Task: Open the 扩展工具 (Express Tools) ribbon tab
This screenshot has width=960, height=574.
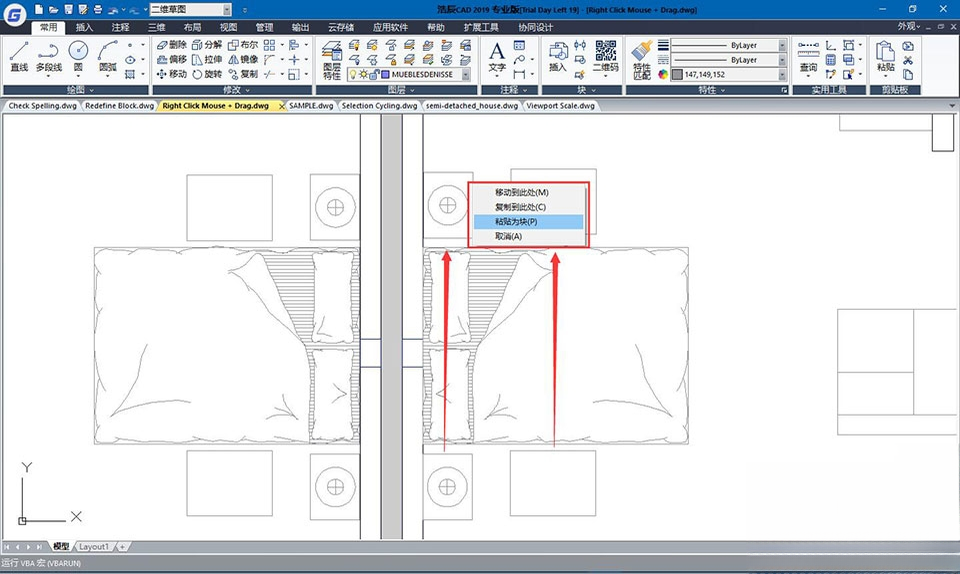Action: [481, 28]
